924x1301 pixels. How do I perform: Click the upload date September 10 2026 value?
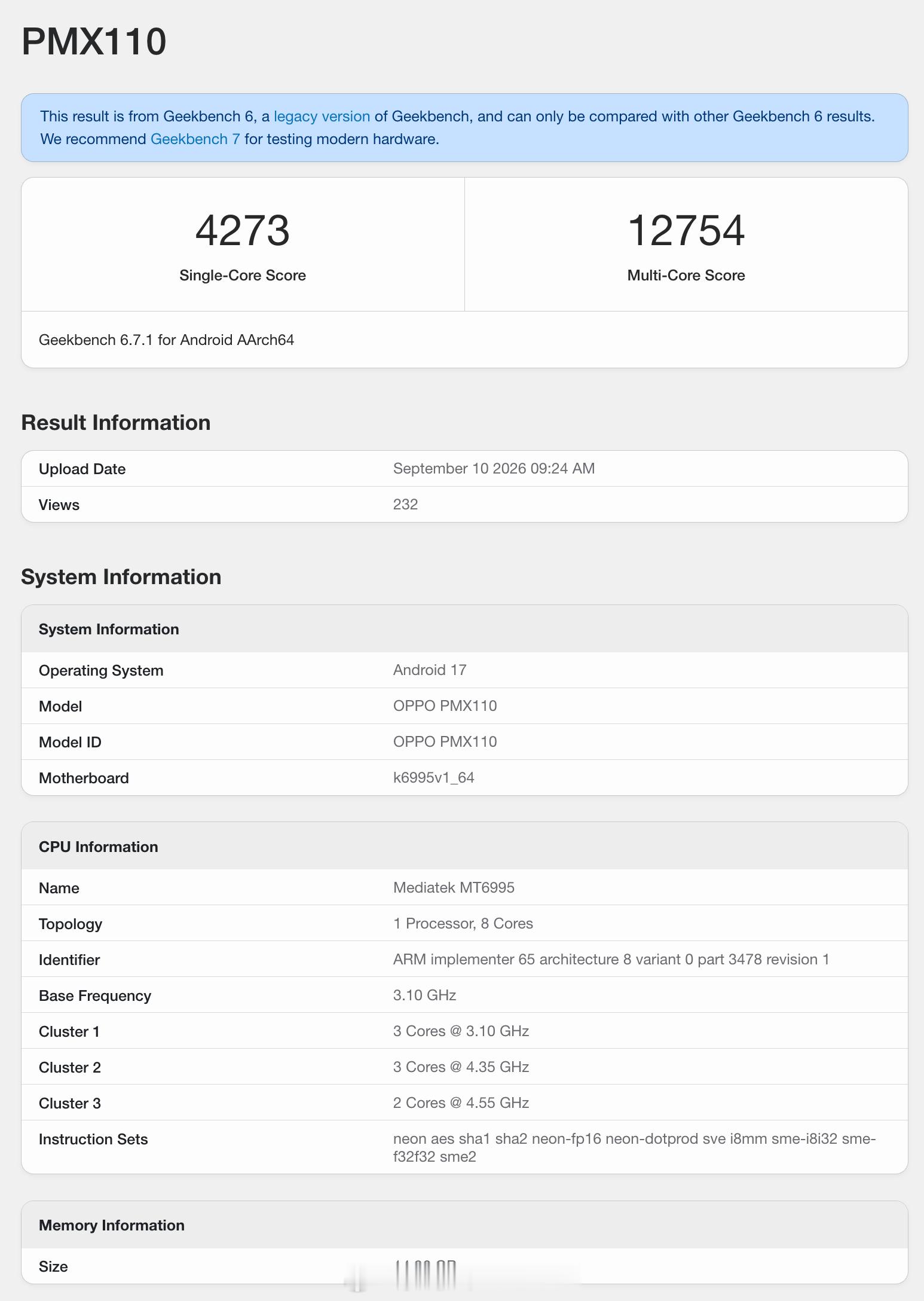click(x=494, y=468)
